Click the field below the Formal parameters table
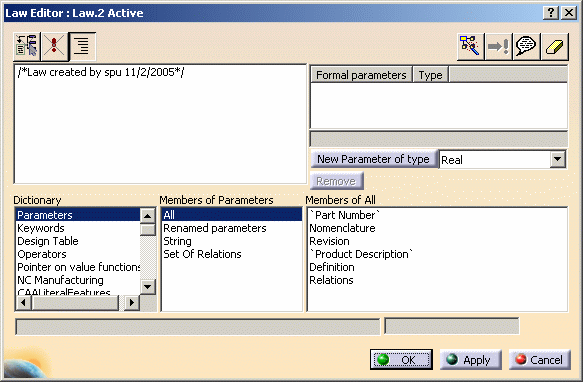This screenshot has height=382, width=583. (439, 139)
